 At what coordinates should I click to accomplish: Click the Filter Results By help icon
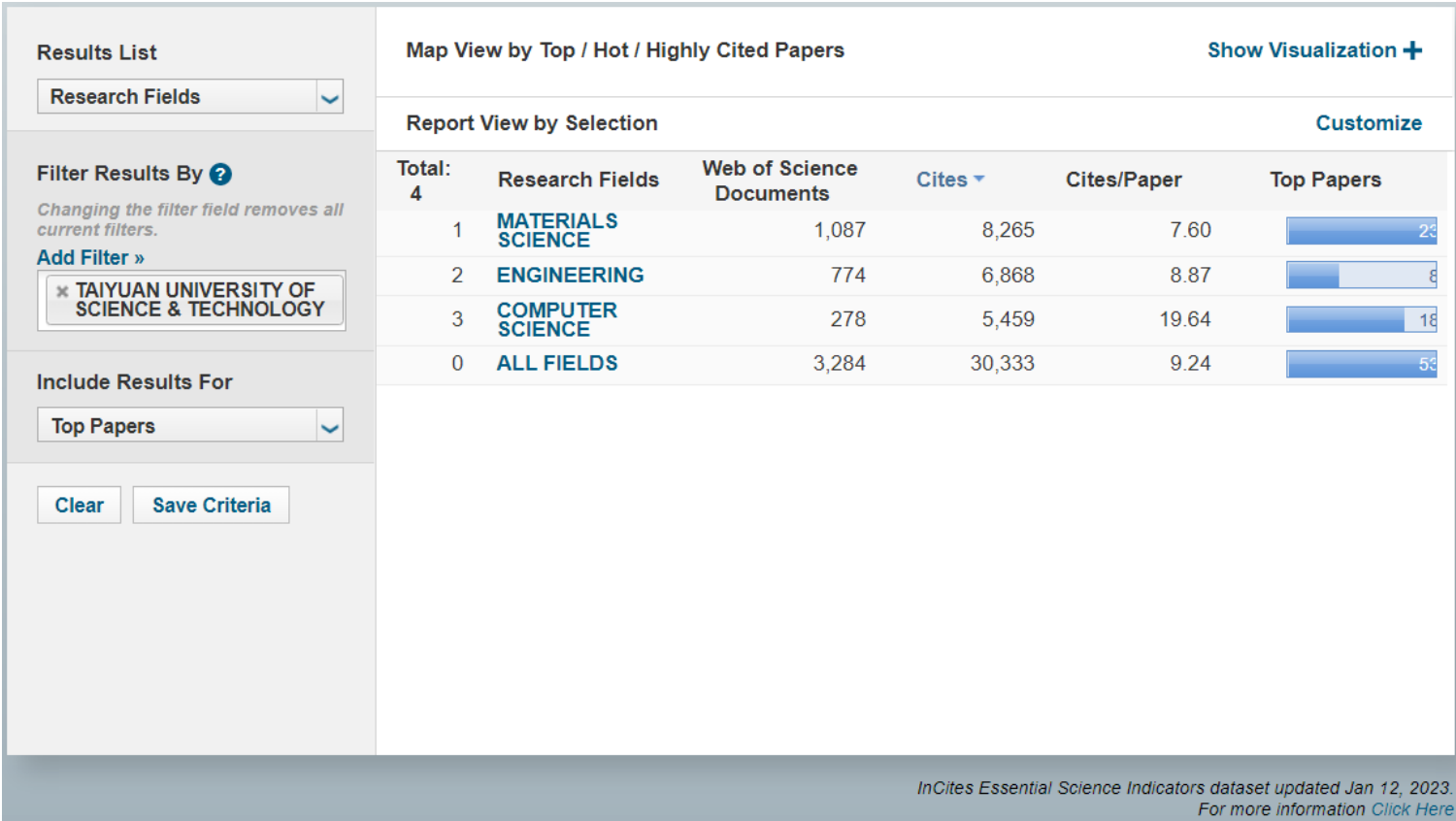point(220,175)
